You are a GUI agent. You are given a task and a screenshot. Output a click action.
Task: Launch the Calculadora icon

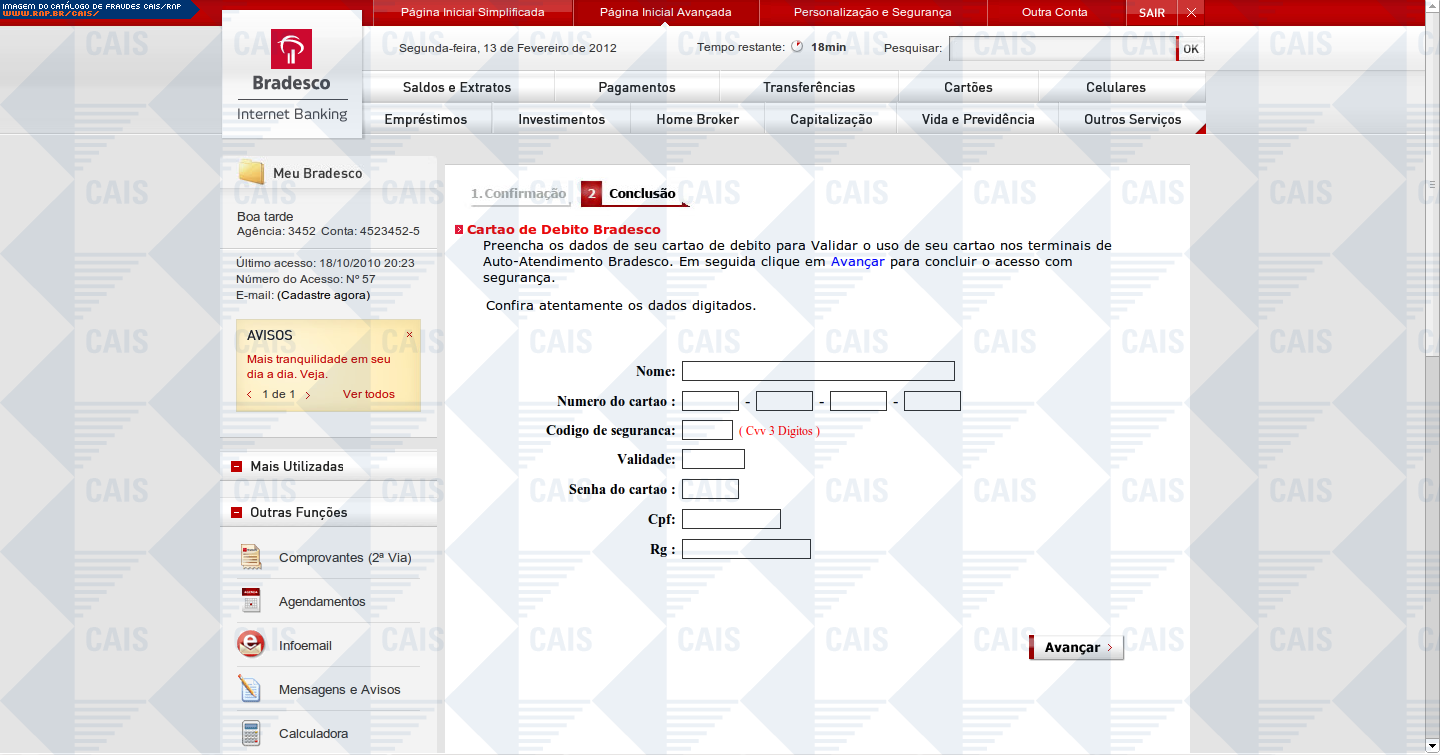(251, 733)
